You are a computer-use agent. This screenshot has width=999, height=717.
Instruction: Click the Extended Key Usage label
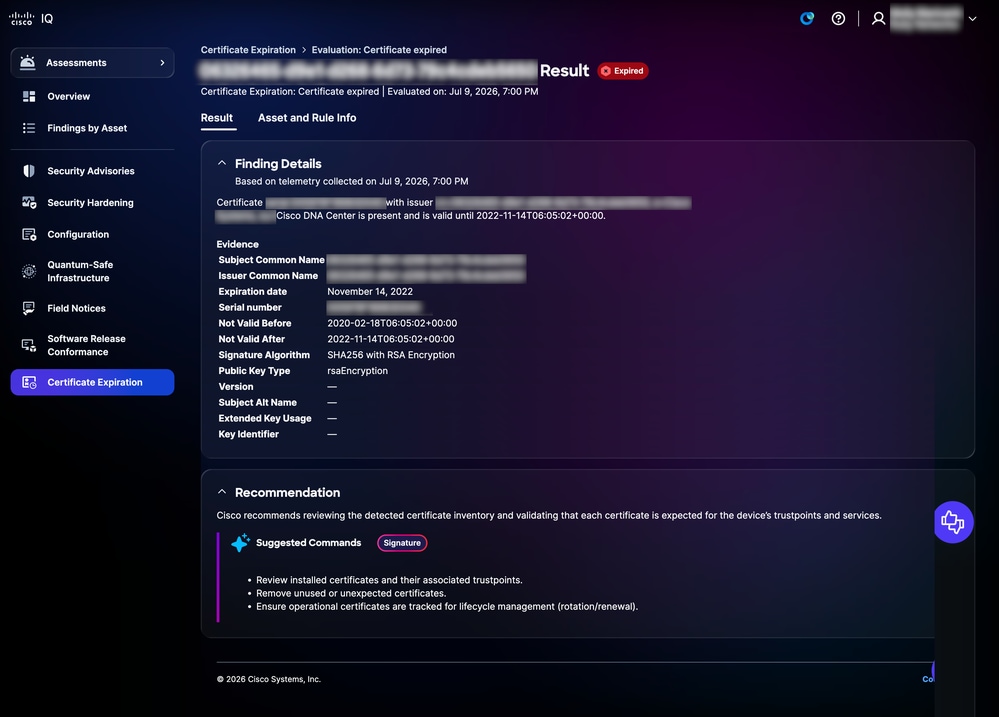pyautogui.click(x=265, y=419)
